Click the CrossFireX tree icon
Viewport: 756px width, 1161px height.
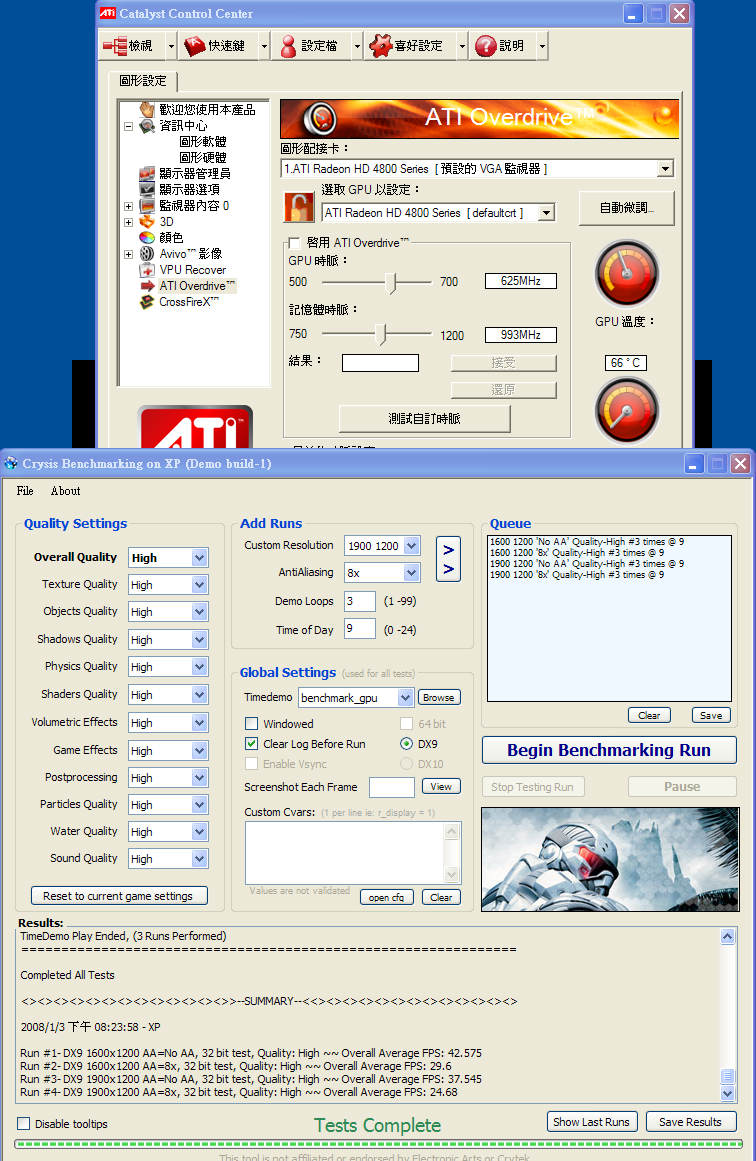148,302
